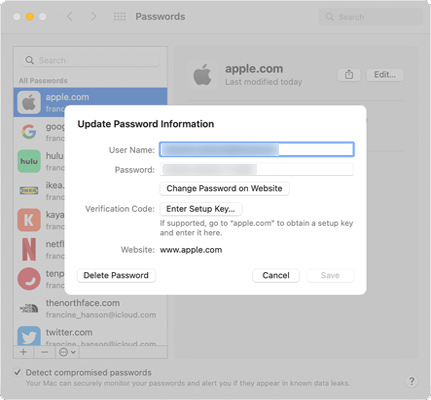
Task: Go forward with the right chevron
Action: click(94, 16)
